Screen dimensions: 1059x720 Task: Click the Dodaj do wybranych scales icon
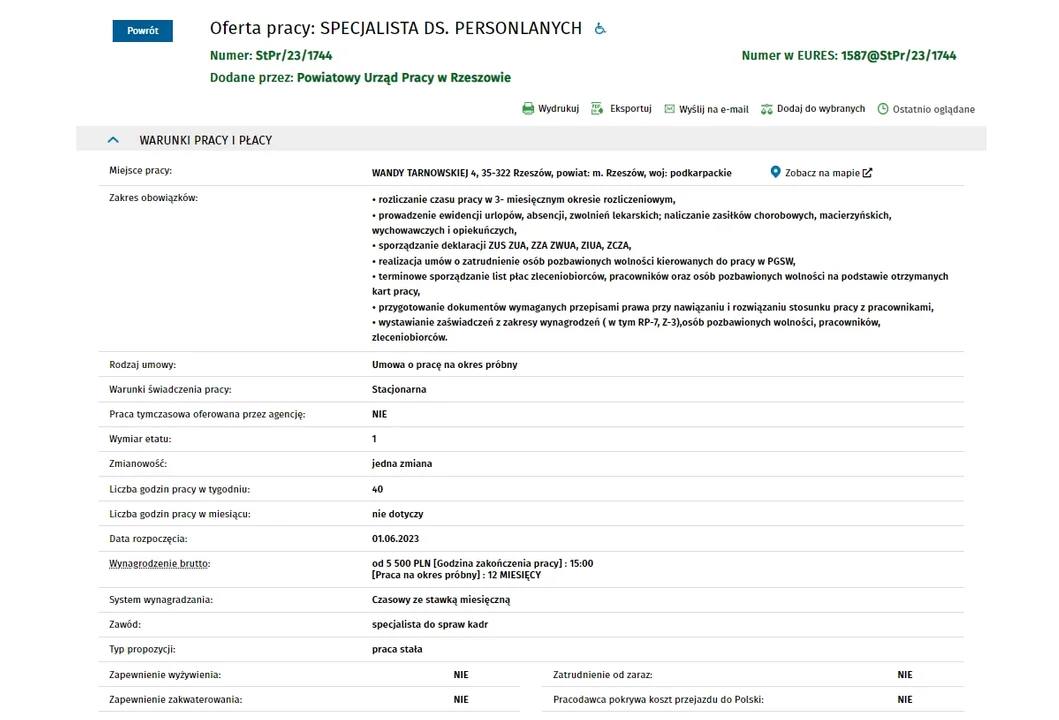[767, 109]
